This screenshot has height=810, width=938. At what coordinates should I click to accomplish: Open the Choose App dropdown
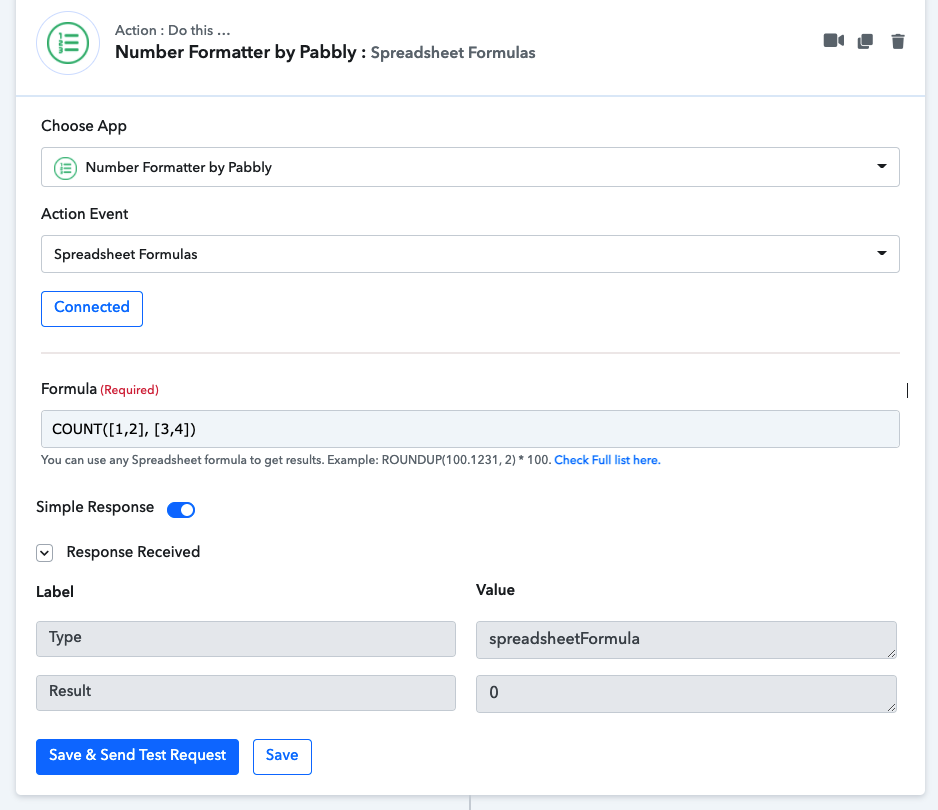click(470, 167)
